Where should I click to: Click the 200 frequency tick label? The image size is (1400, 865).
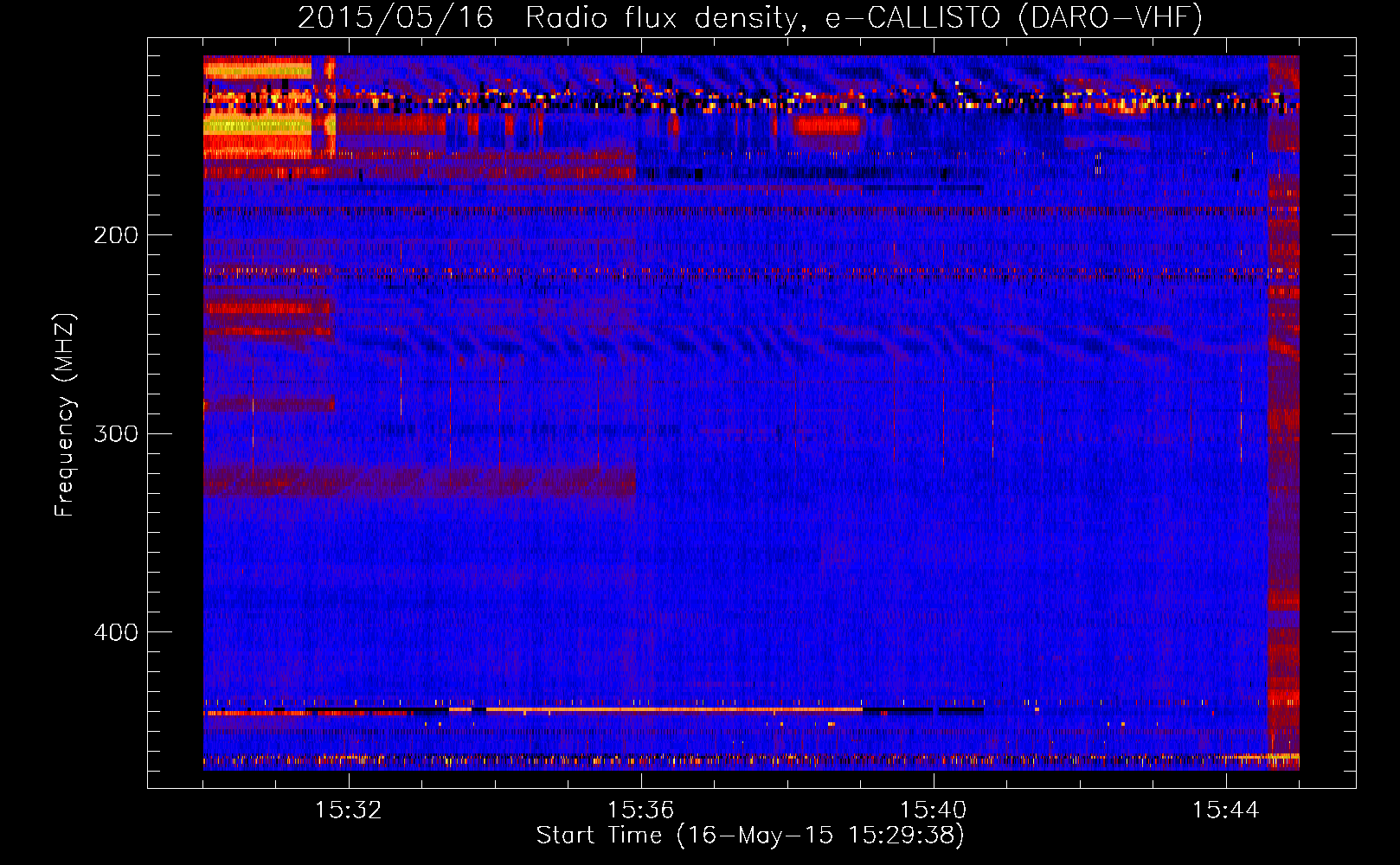116,234
